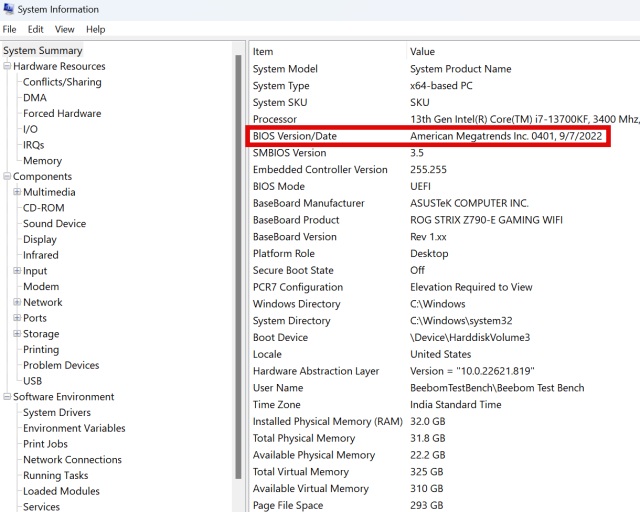640x512 pixels.
Task: Select the SMBIOS Version row
Action: pos(445,153)
